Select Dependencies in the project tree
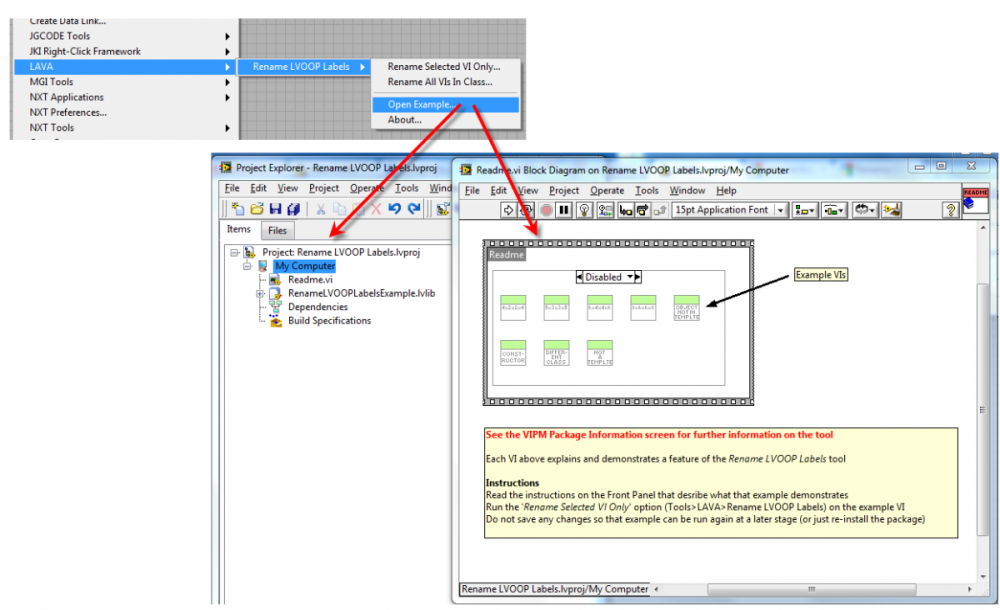 click(x=318, y=307)
